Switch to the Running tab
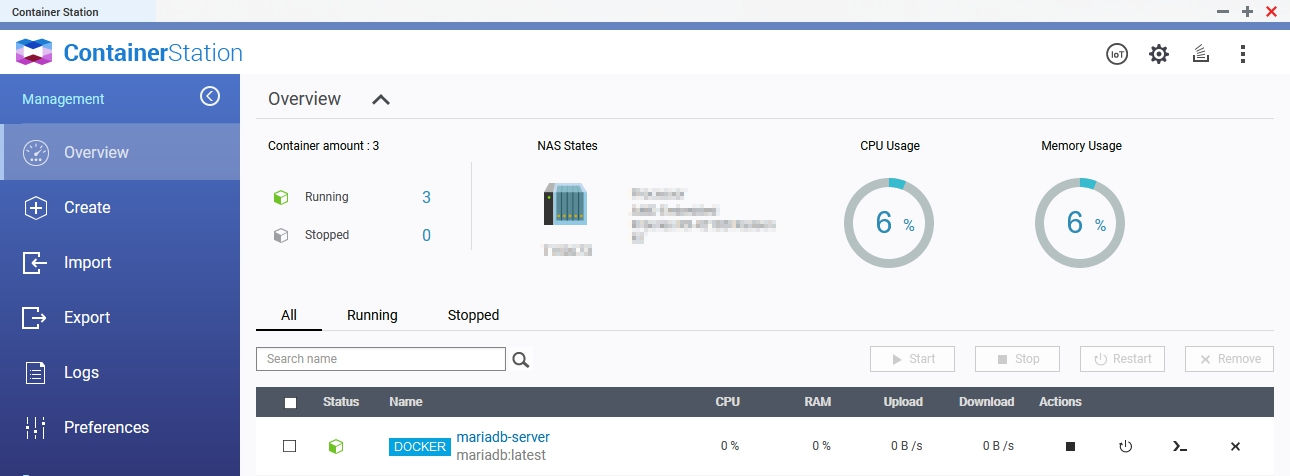 (x=372, y=315)
